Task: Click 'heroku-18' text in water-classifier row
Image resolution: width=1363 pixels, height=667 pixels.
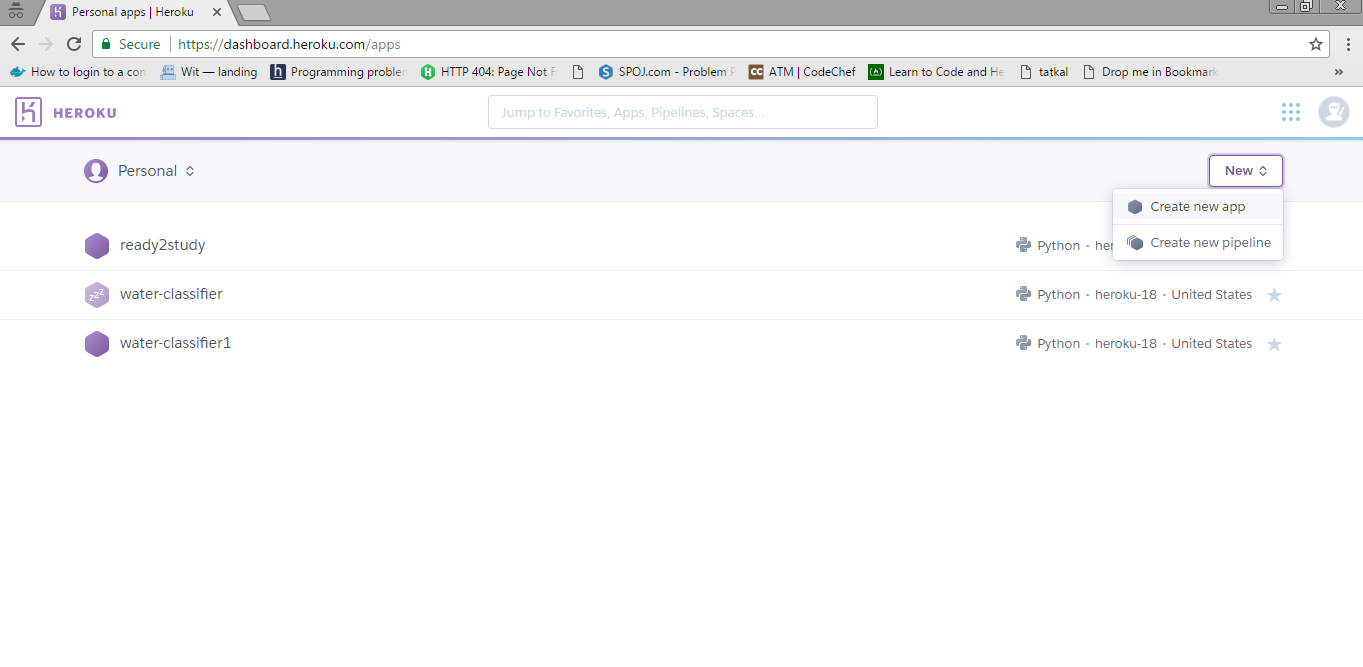Action: click(1125, 294)
